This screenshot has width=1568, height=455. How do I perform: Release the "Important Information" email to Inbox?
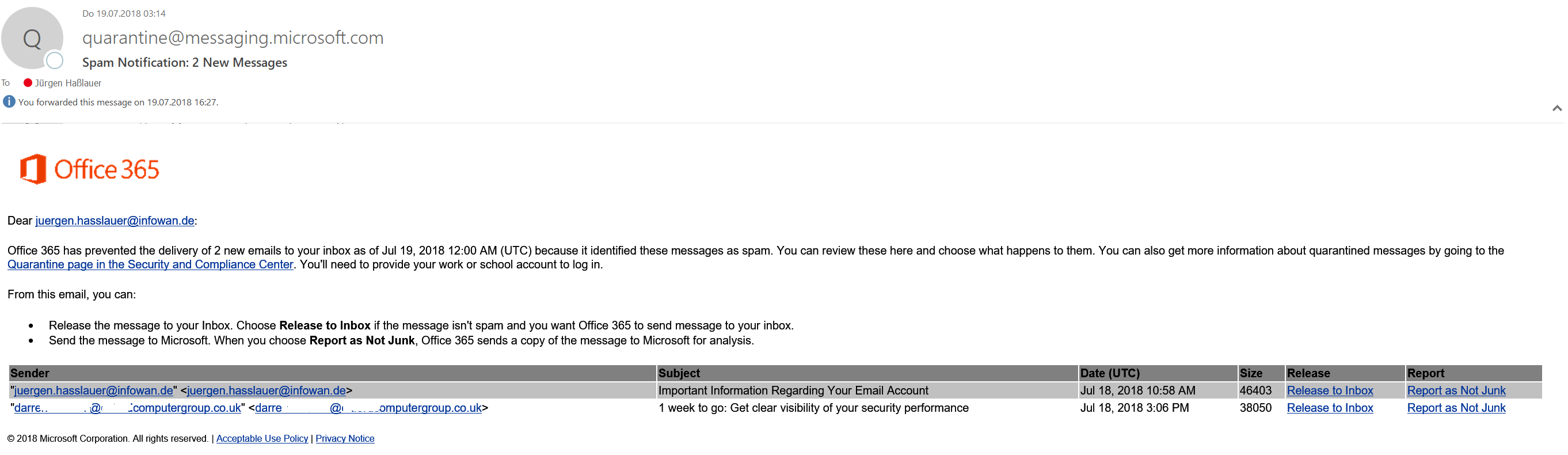click(1329, 391)
